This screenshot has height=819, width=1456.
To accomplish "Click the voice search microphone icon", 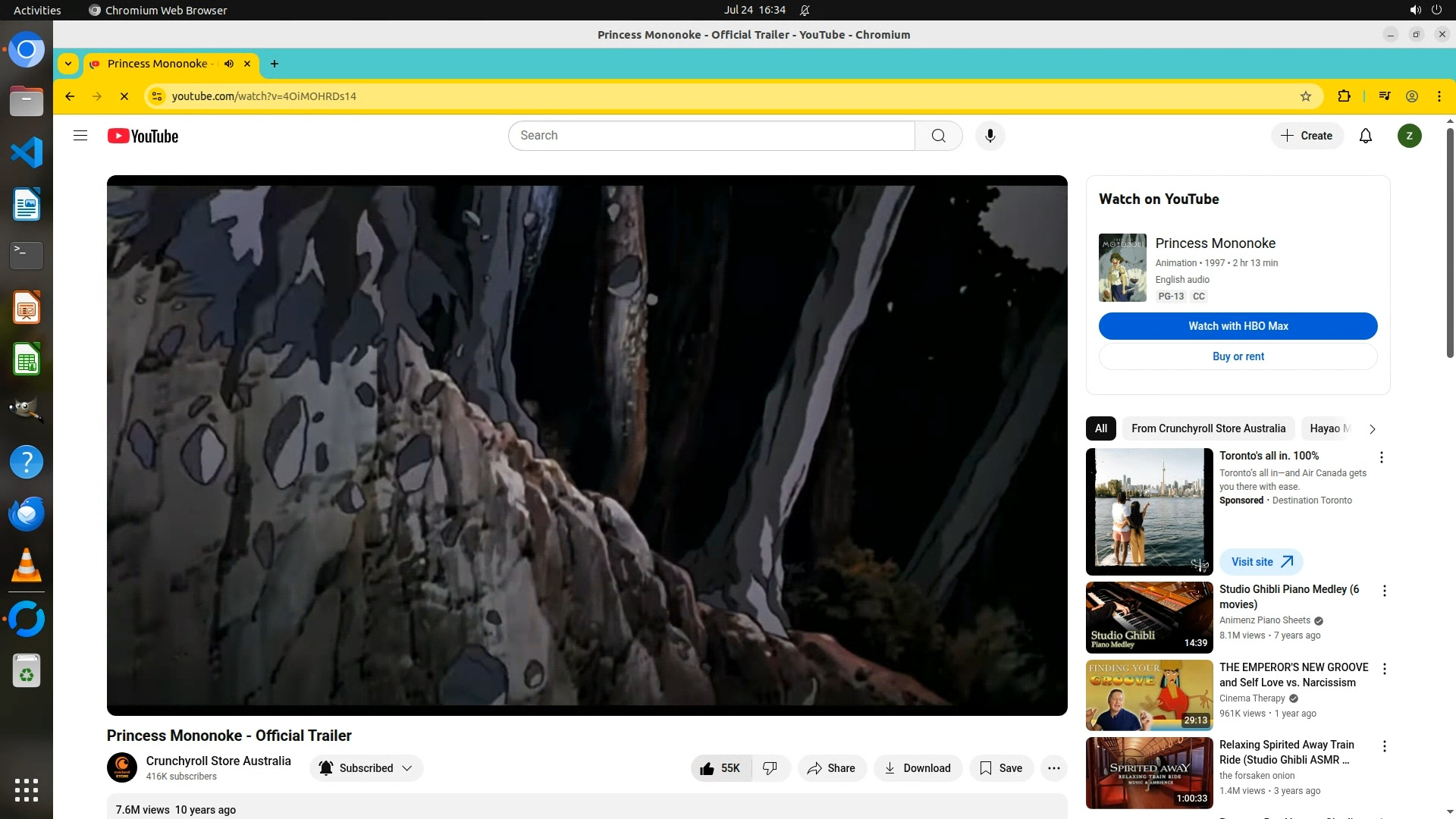I will (x=990, y=136).
